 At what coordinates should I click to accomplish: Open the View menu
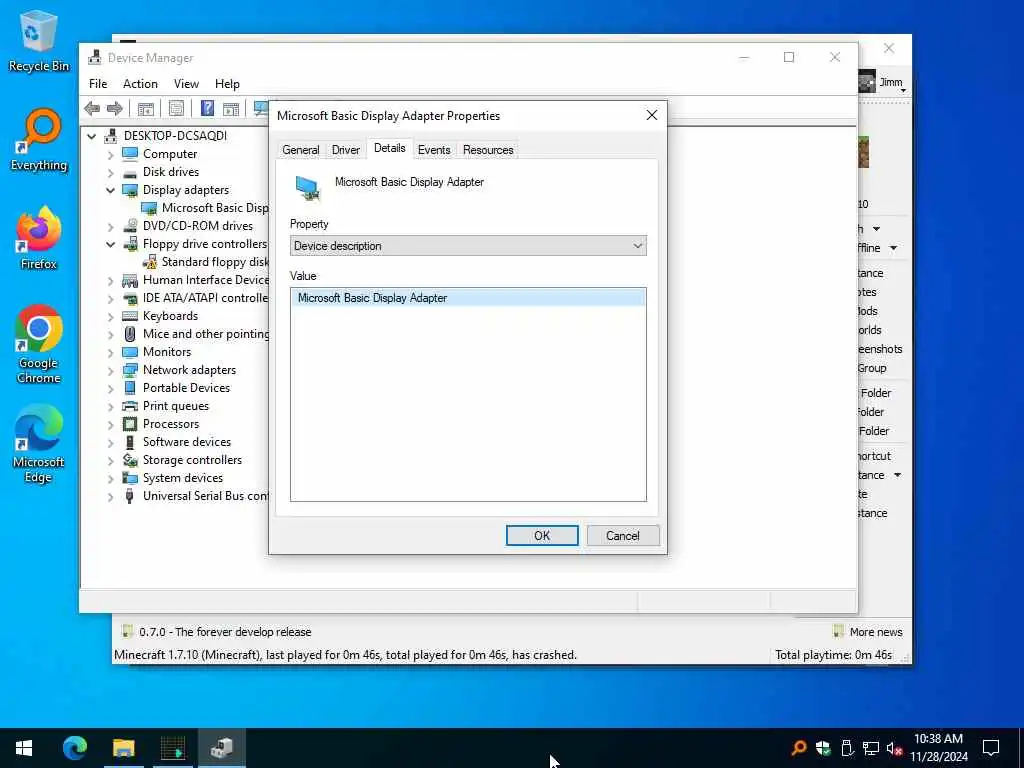(x=186, y=84)
